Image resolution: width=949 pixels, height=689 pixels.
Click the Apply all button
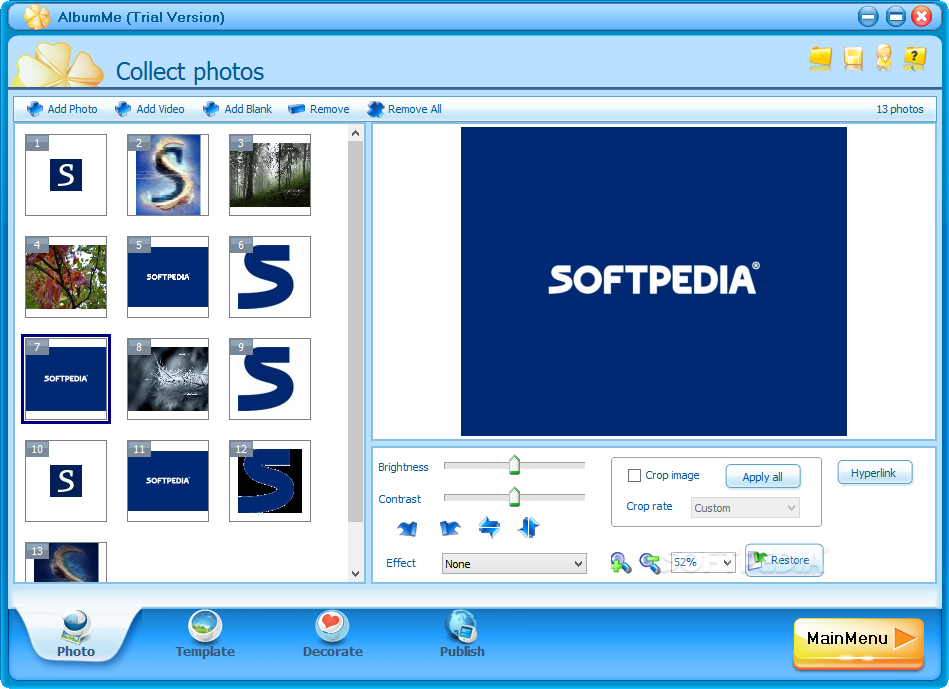(763, 476)
